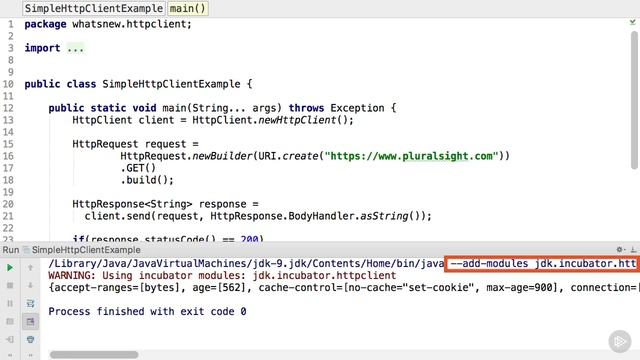Click 'newBuilder' method call on line 16
The width and height of the screenshot is (640, 360).
click(222, 156)
